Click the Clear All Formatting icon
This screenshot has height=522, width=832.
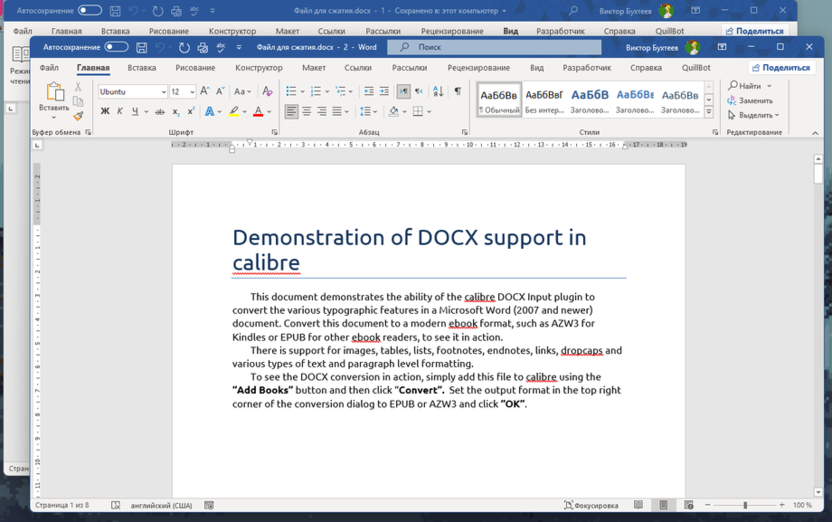point(267,91)
